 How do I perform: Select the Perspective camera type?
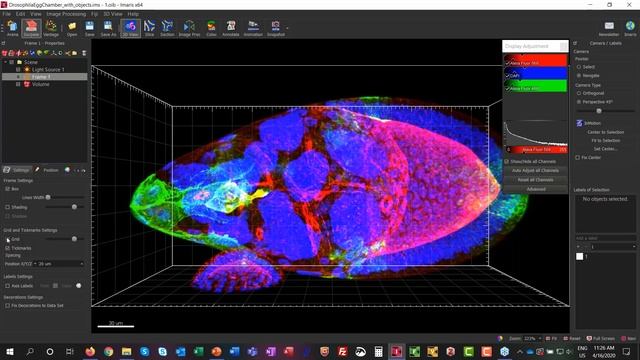[x=579, y=102]
